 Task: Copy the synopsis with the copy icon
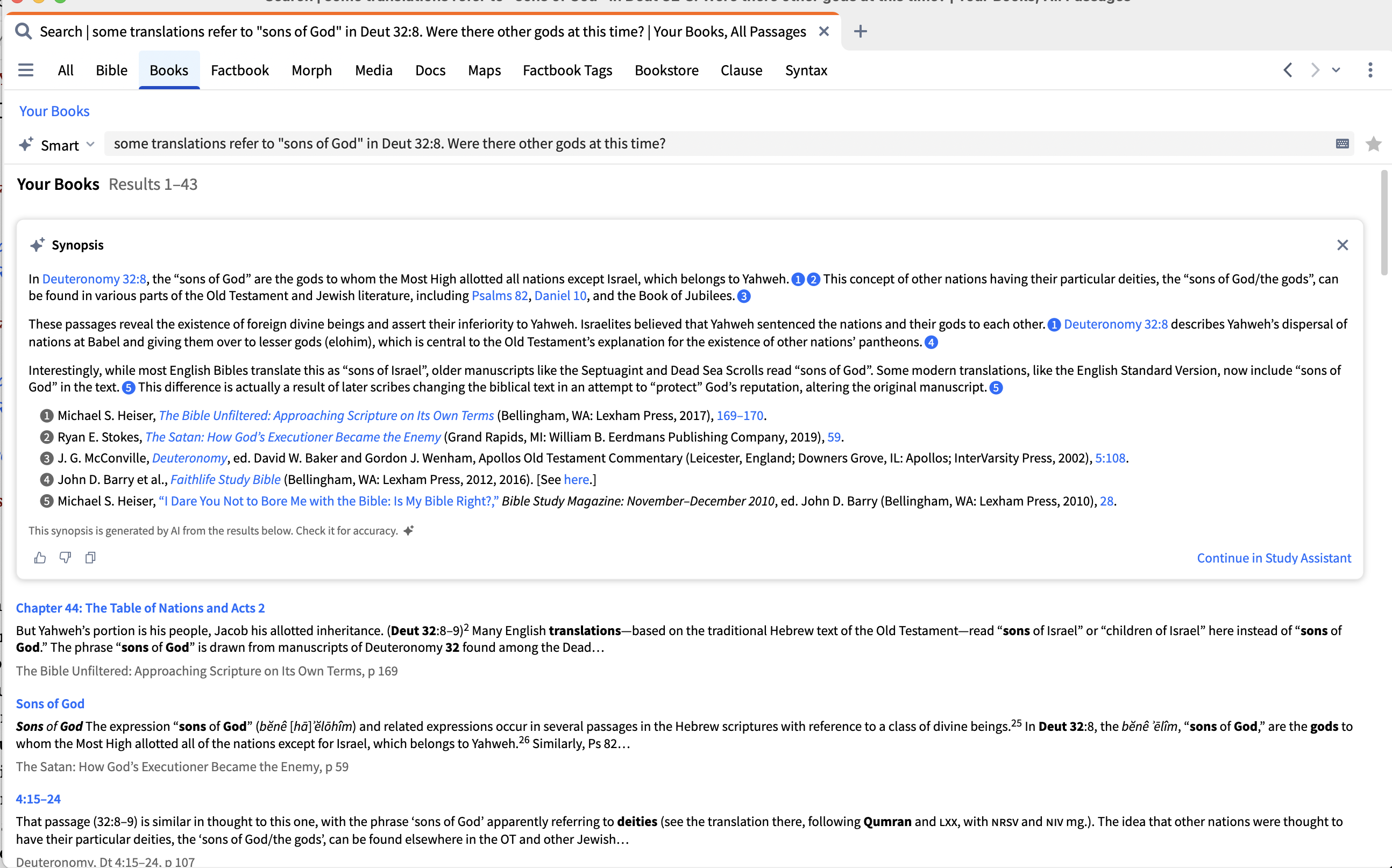(x=90, y=558)
